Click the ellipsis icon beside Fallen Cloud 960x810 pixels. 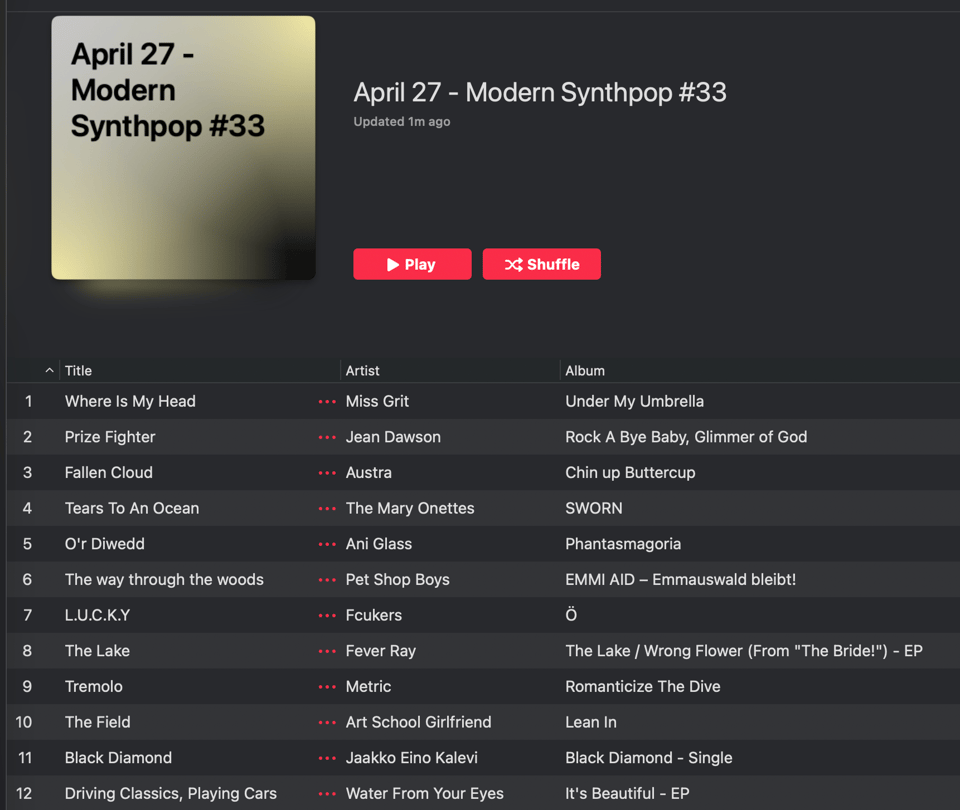327,473
